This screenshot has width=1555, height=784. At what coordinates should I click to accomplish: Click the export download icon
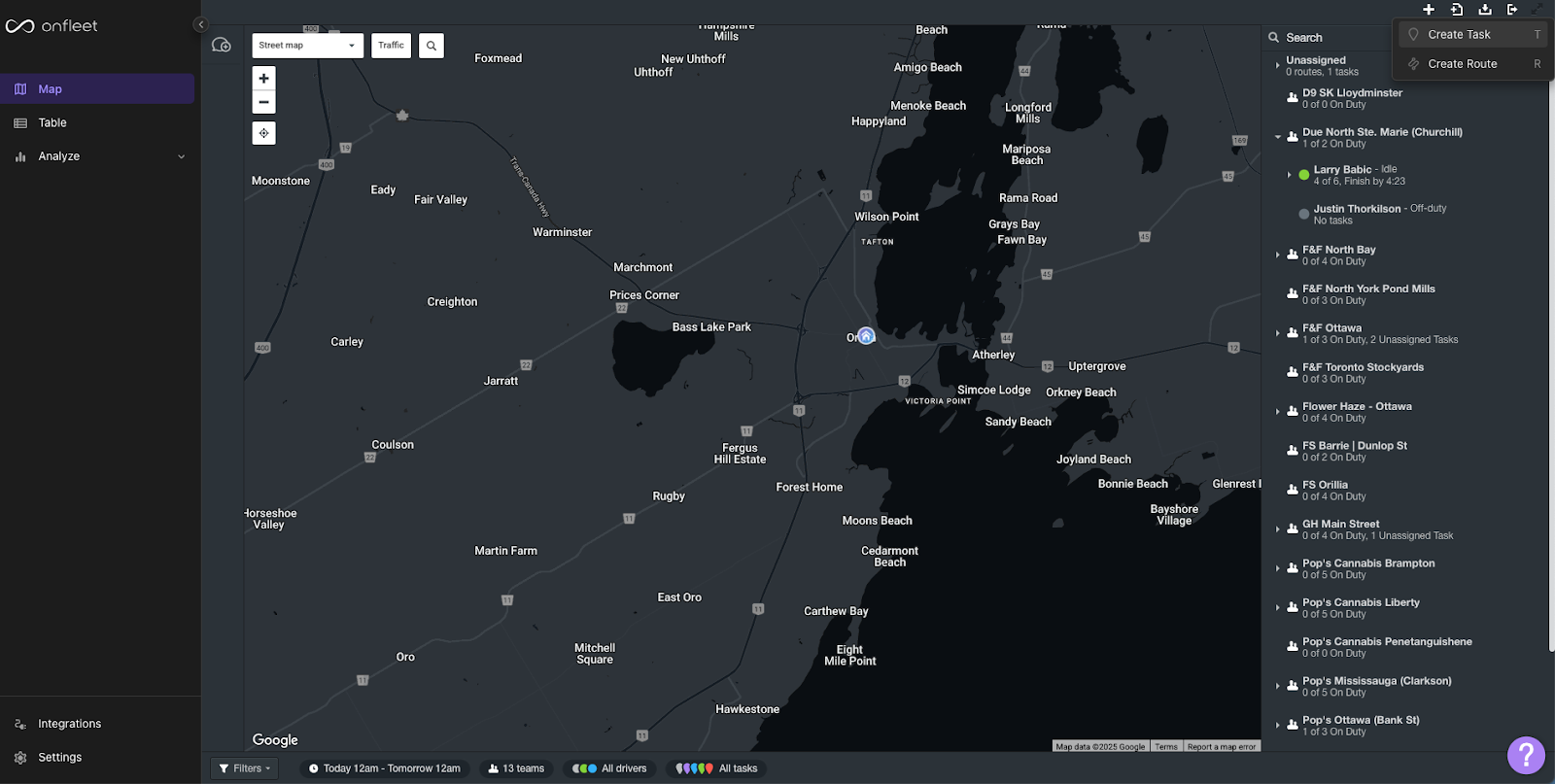(x=1485, y=10)
